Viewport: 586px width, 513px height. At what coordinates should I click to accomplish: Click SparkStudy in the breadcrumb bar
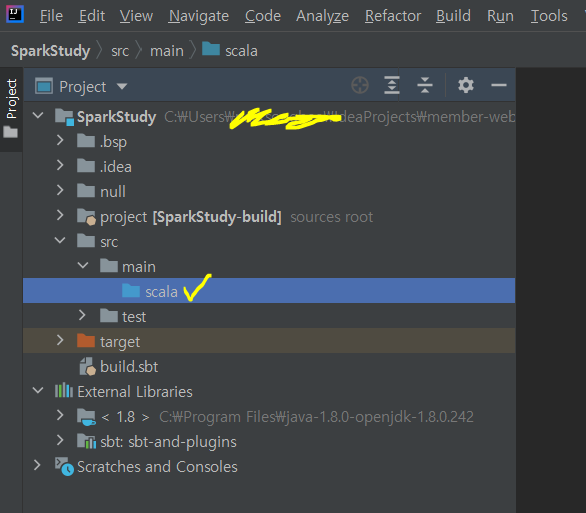click(x=50, y=51)
